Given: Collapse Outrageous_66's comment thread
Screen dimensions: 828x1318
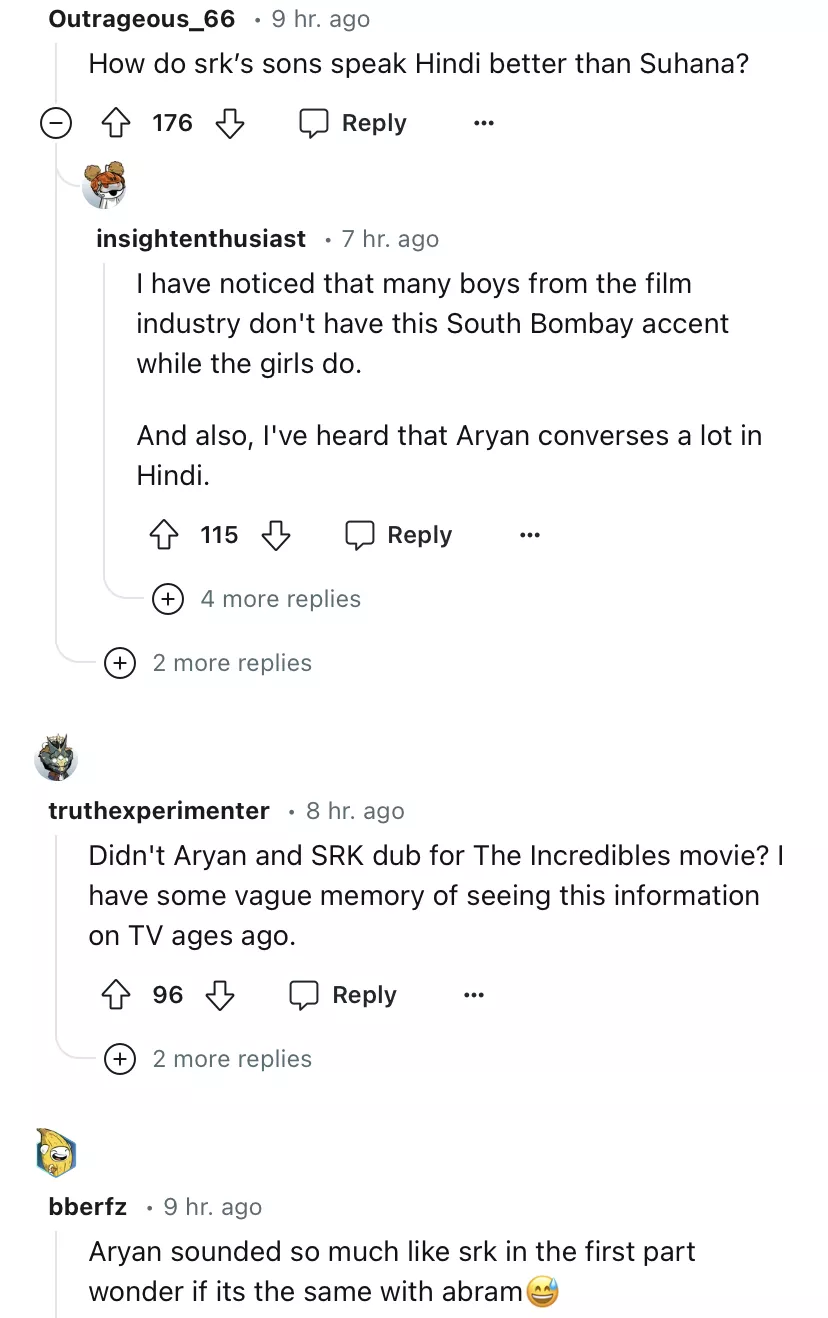Looking at the screenshot, I should pyautogui.click(x=56, y=124).
